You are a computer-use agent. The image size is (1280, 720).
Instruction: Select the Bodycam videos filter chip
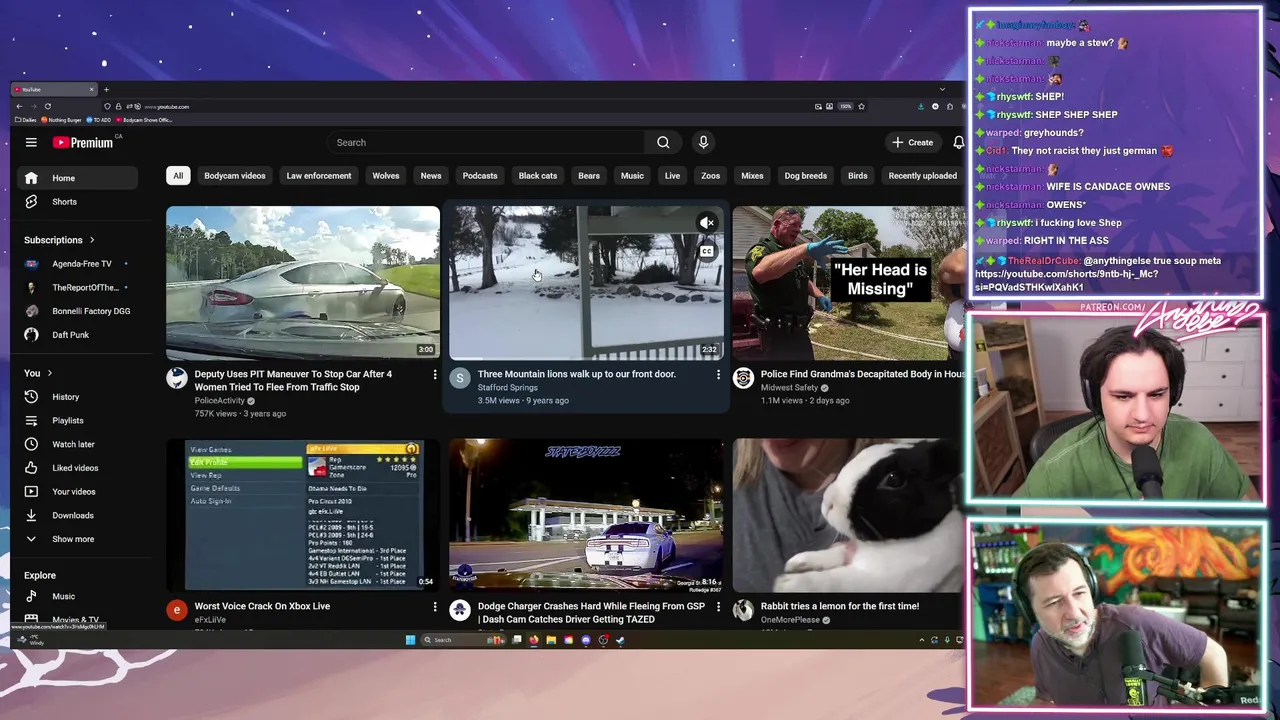click(x=235, y=176)
